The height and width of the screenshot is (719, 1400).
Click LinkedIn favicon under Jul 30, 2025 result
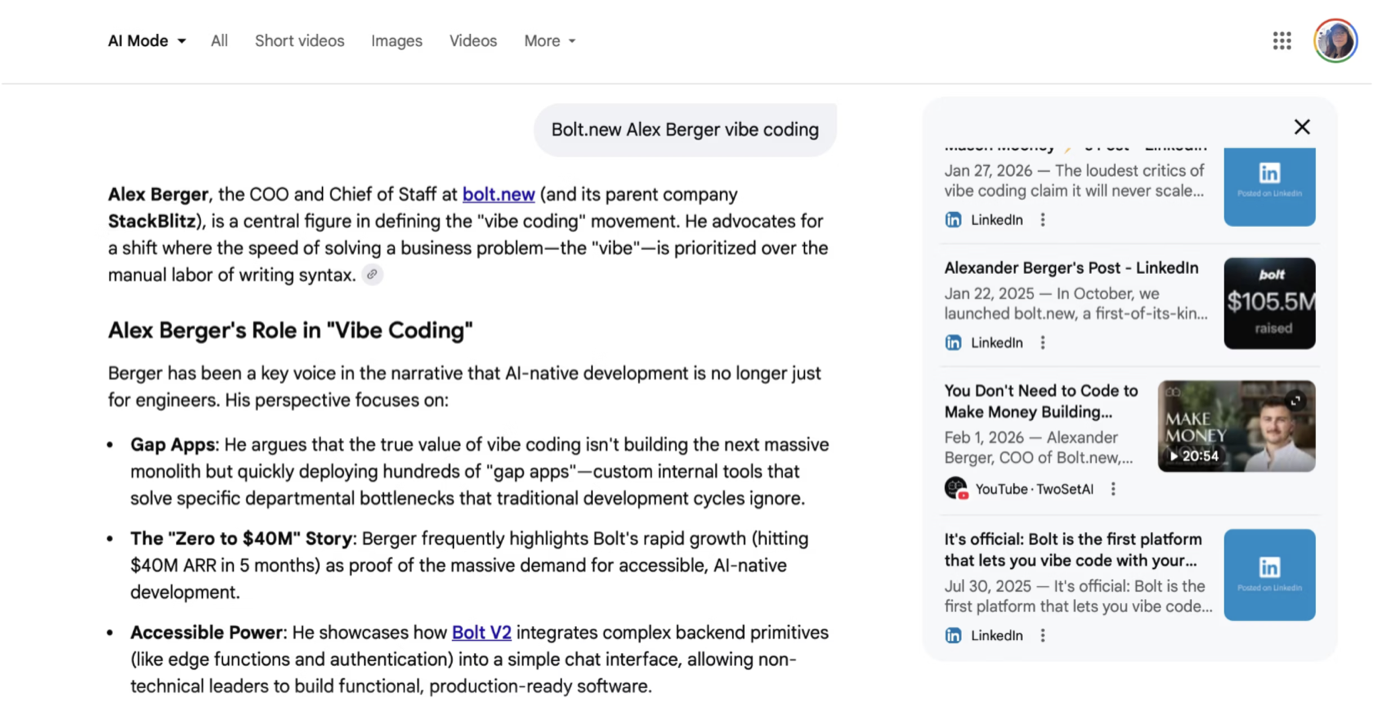953,636
